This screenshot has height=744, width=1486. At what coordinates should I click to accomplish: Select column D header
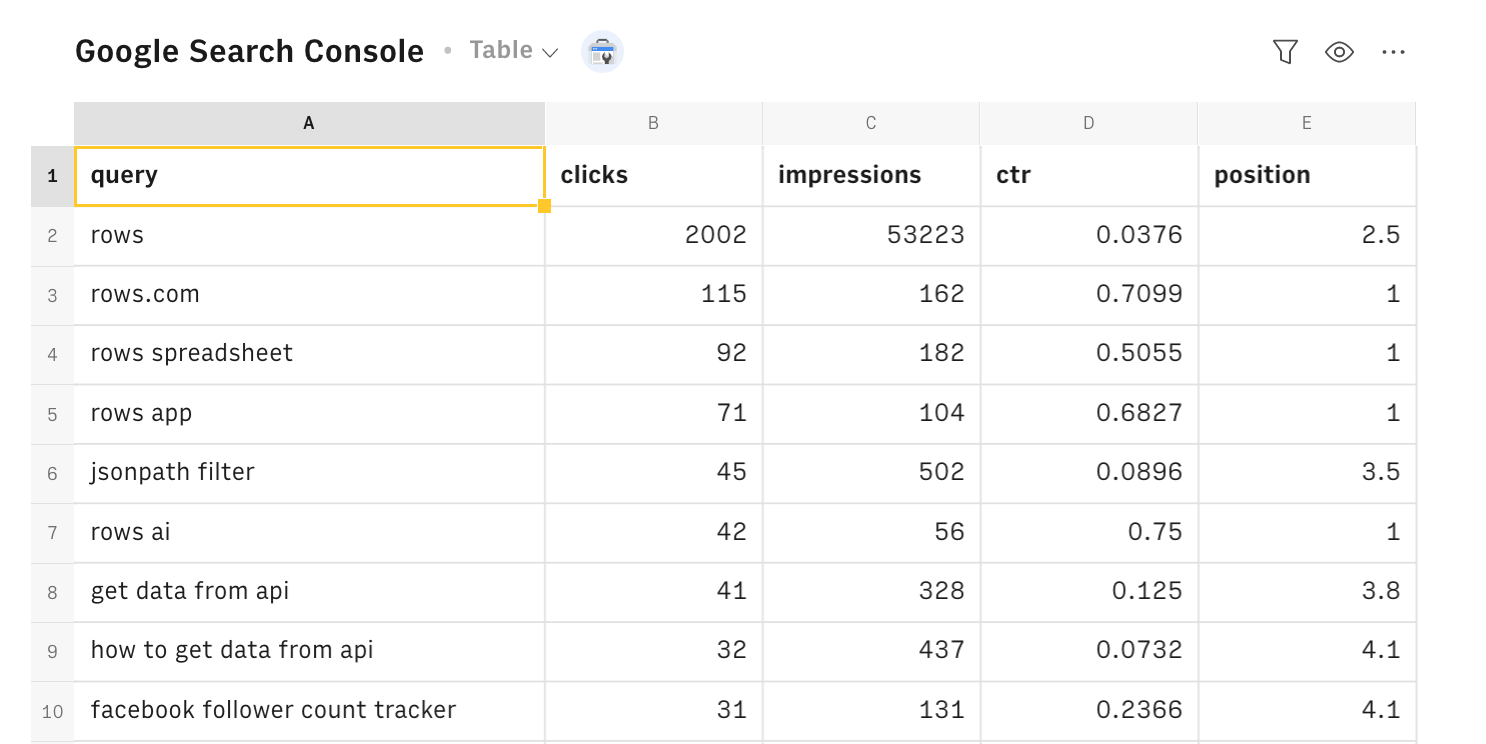[1089, 123]
